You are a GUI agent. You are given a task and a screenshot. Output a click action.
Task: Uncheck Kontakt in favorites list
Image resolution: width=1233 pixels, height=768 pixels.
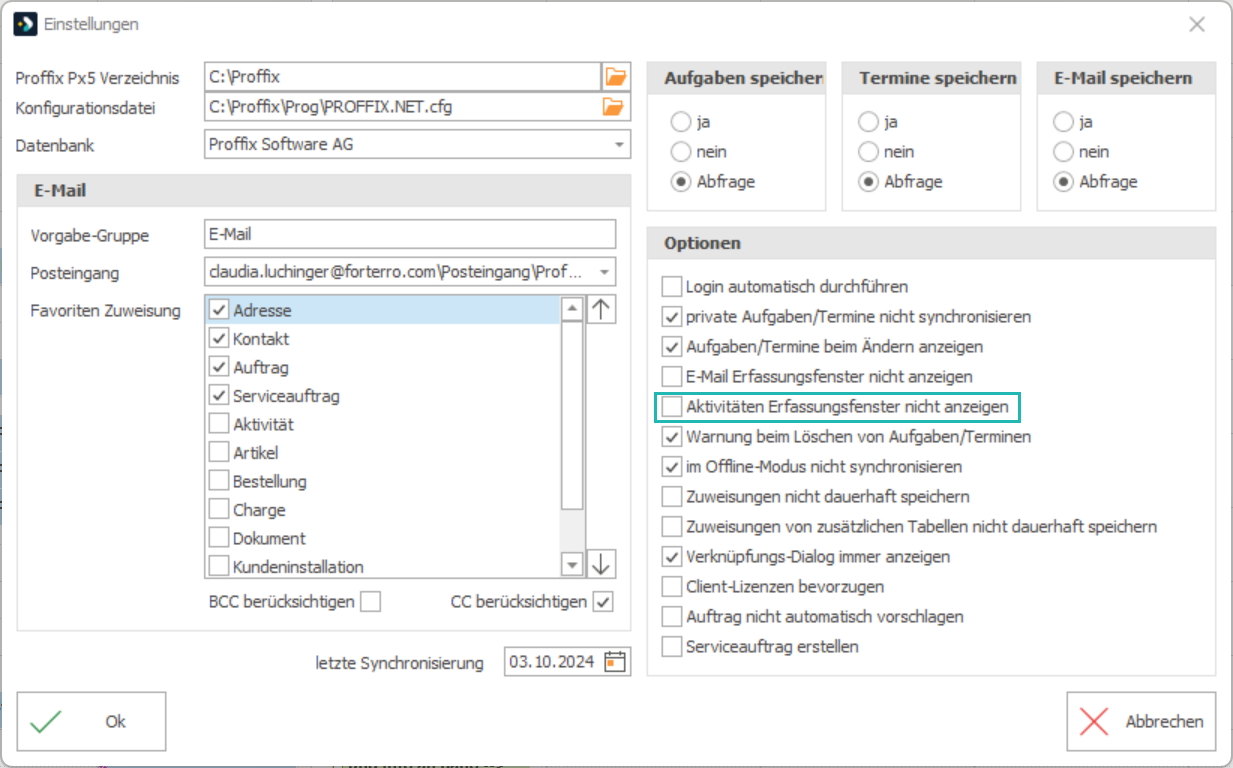[x=219, y=339]
